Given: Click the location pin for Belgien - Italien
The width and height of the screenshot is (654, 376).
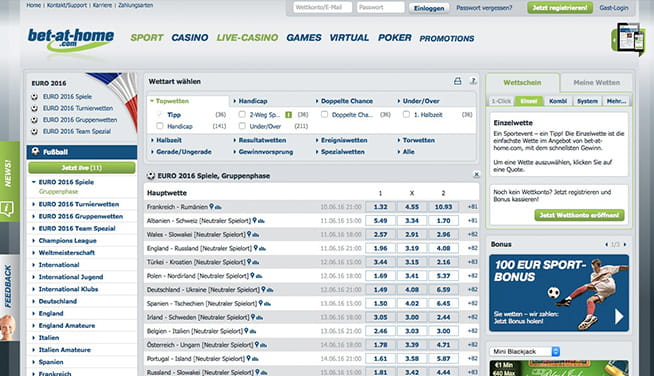Looking at the screenshot, I should 246,331.
